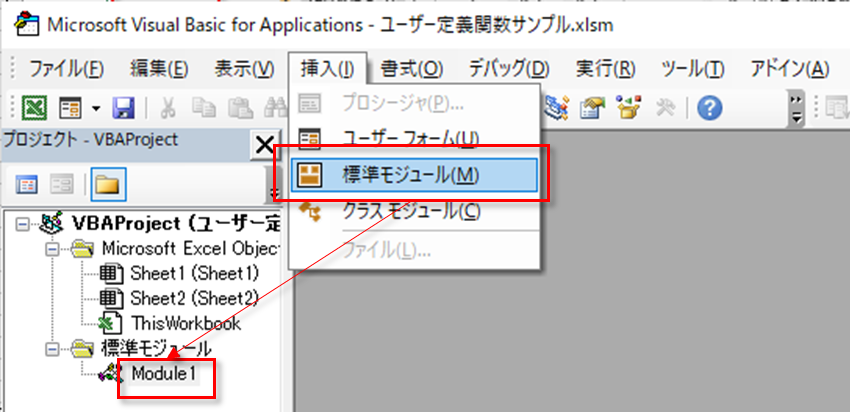Save the workbook with the floppy icon
Image resolution: width=850 pixels, height=412 pixels.
coord(124,107)
